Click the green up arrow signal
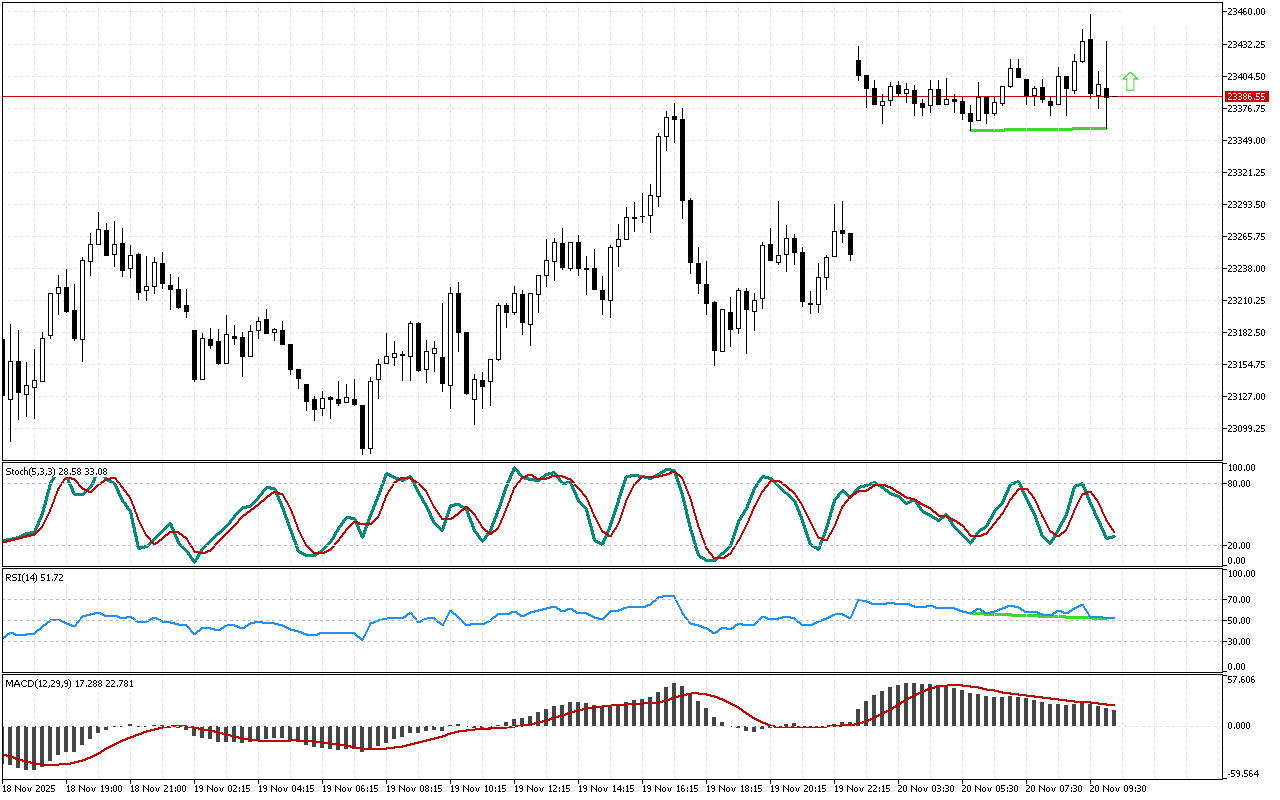 [1130, 82]
